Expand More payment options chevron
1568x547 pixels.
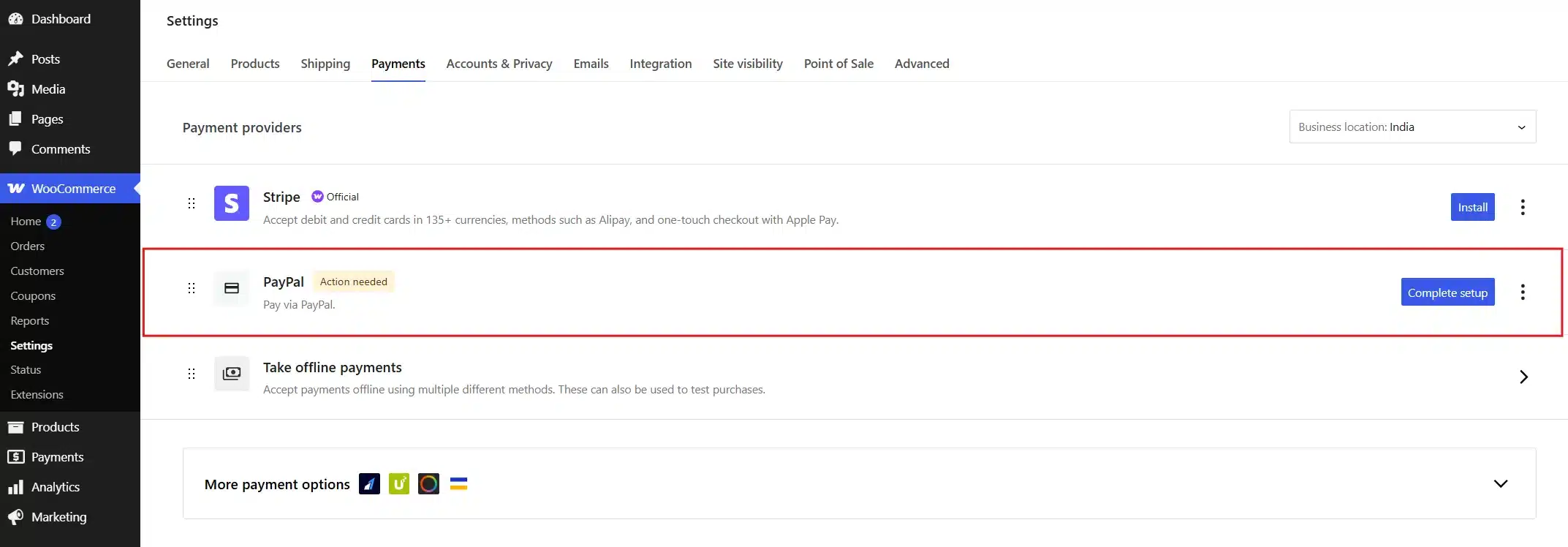coord(1501,484)
